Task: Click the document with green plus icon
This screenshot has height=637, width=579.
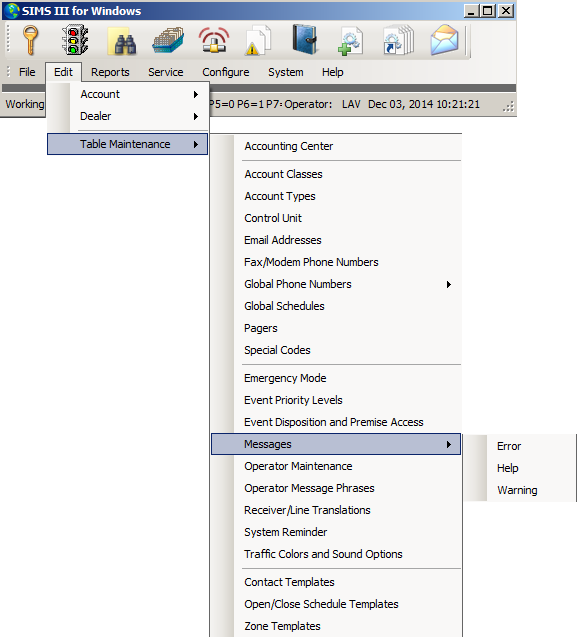Action: pyautogui.click(x=351, y=41)
